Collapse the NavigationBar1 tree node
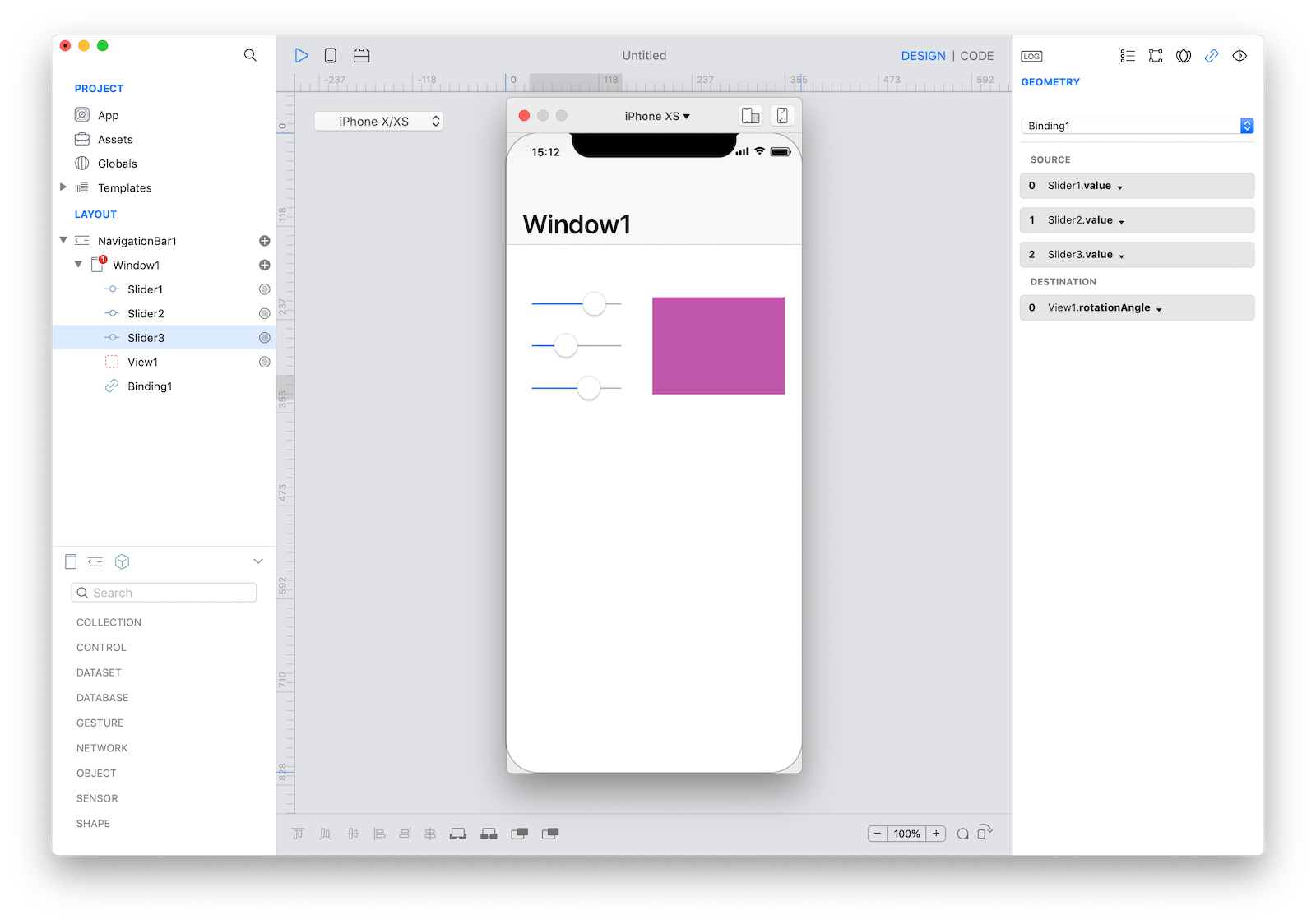 63,240
